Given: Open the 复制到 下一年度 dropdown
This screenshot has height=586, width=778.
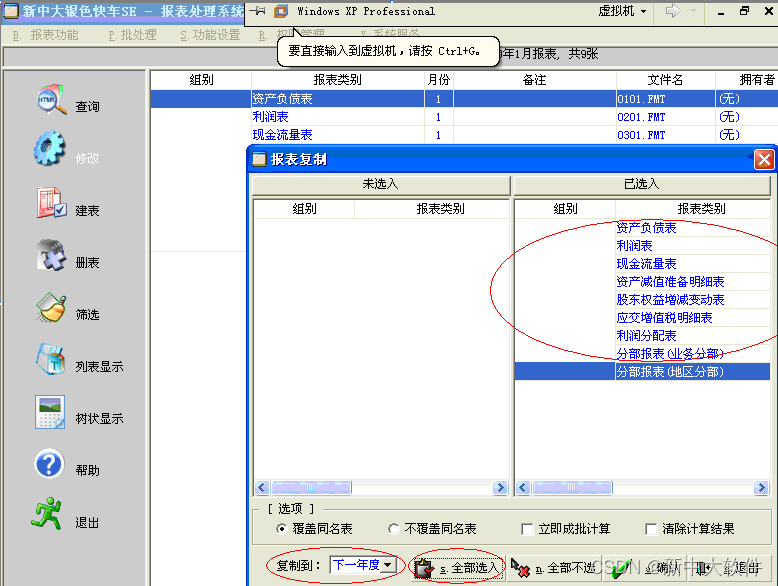Looking at the screenshot, I should pyautogui.click(x=389, y=565).
